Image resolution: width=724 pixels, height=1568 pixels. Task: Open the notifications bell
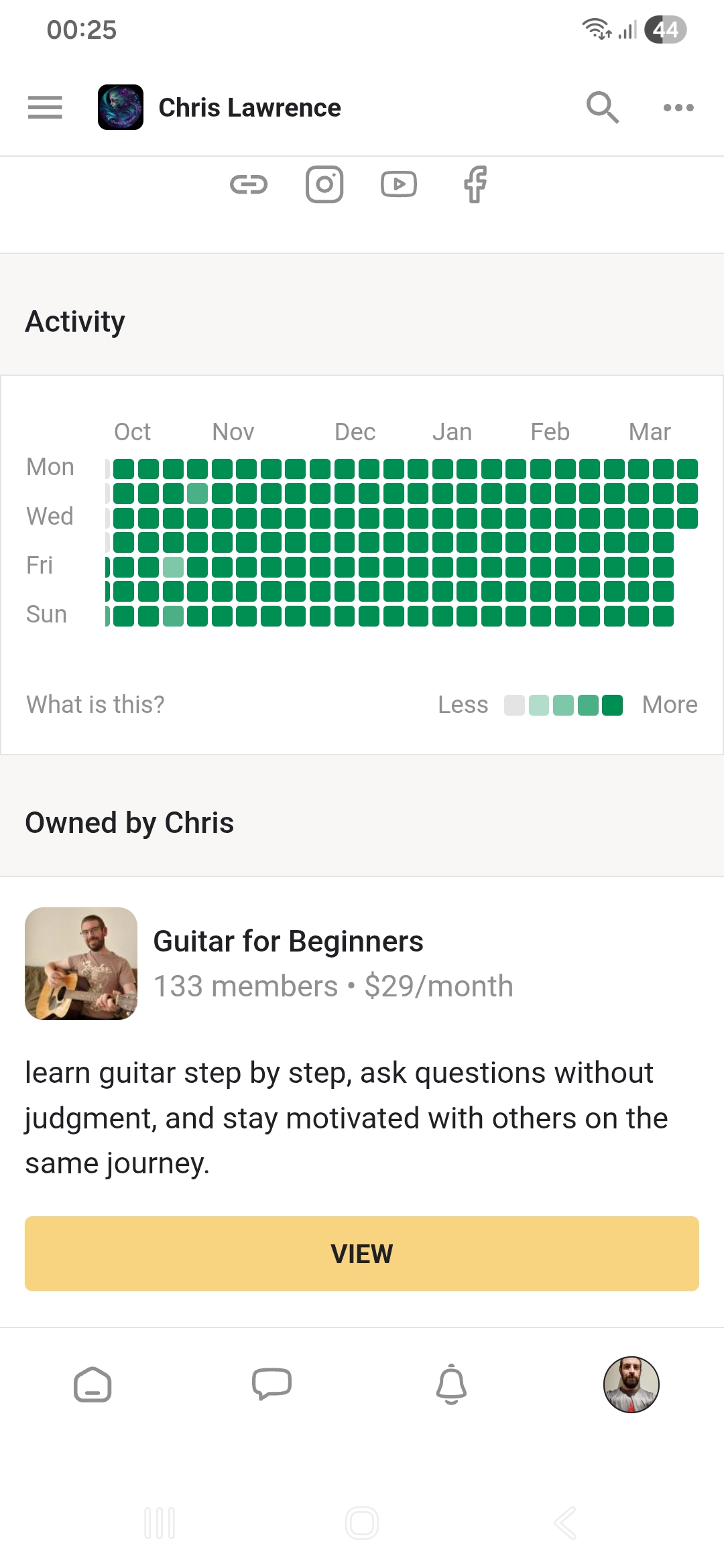click(451, 1384)
